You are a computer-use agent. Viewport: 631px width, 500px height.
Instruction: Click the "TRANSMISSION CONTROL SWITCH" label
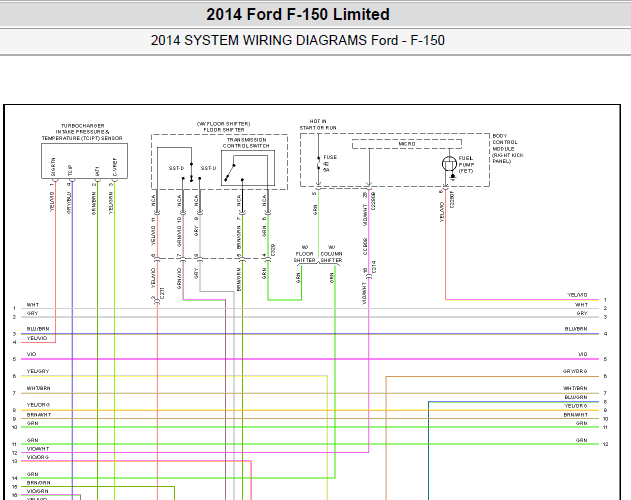click(x=246, y=143)
